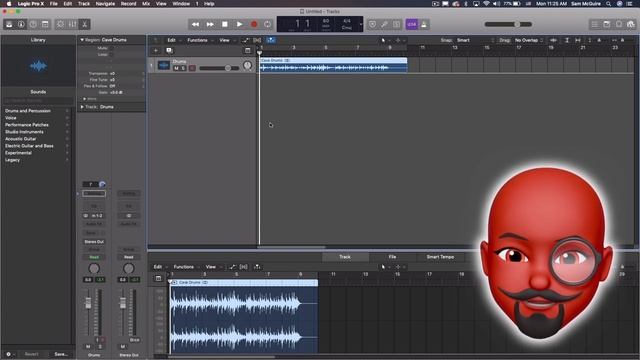Adjust the Drums track volume slider
This screenshot has height=360, width=640.
(x=219, y=68)
